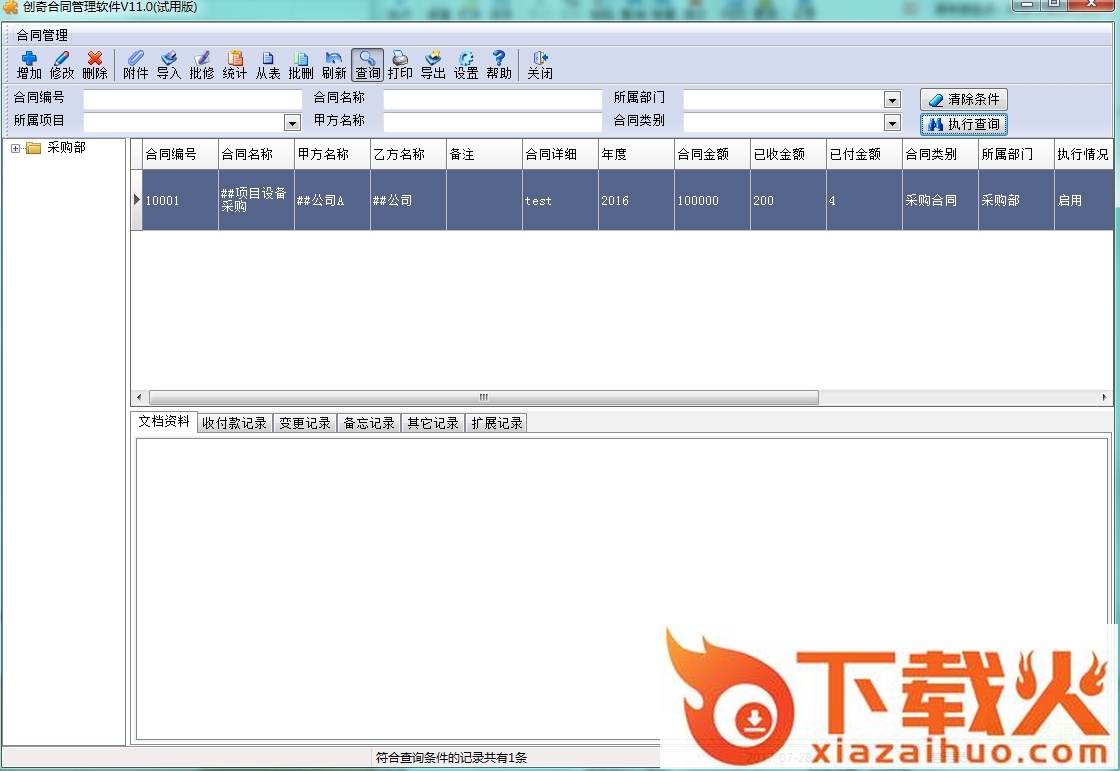This screenshot has height=771, width=1120.
Task: Switch to the 变更记录 tab
Action: [305, 423]
